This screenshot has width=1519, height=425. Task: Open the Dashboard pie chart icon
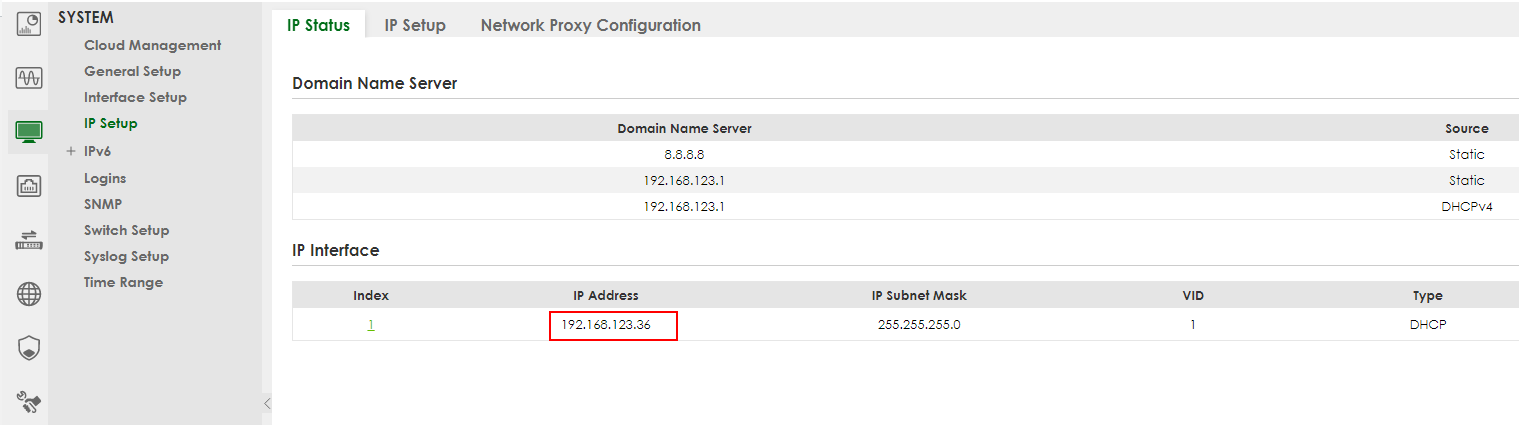pyautogui.click(x=28, y=23)
